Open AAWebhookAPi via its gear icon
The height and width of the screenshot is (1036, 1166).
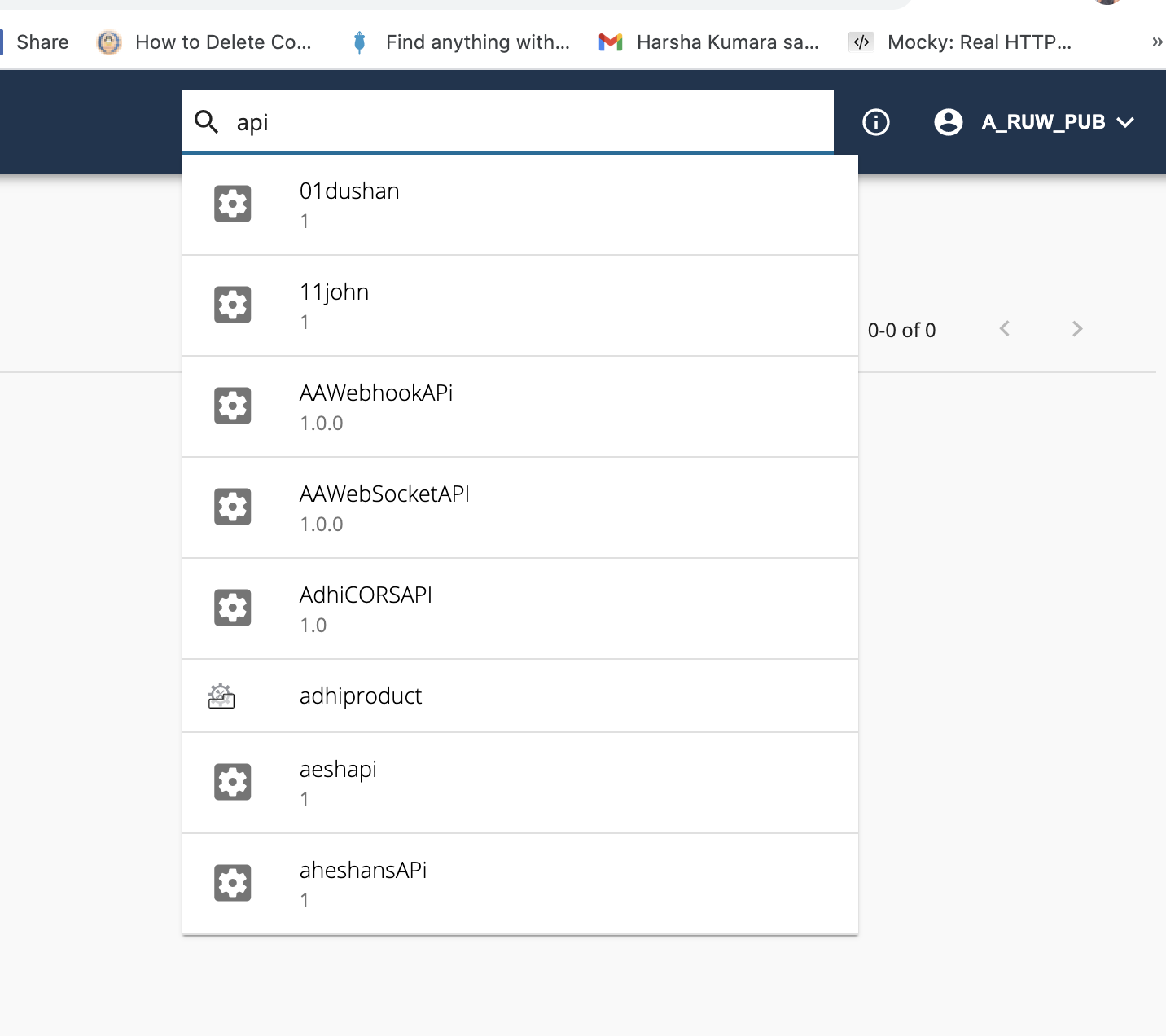233,405
